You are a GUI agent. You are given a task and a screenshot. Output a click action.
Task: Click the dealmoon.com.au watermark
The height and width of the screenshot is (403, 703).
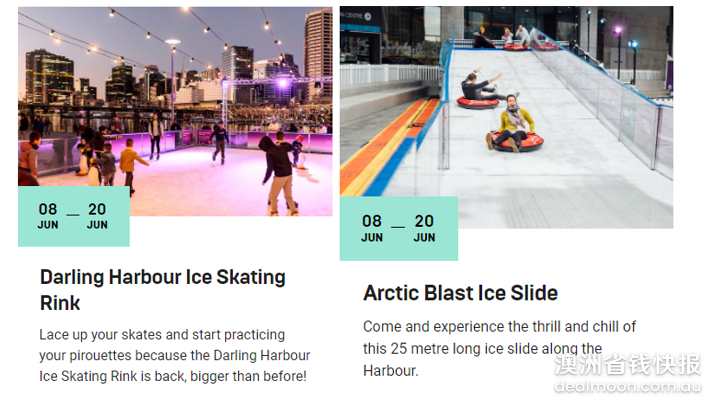(628, 386)
